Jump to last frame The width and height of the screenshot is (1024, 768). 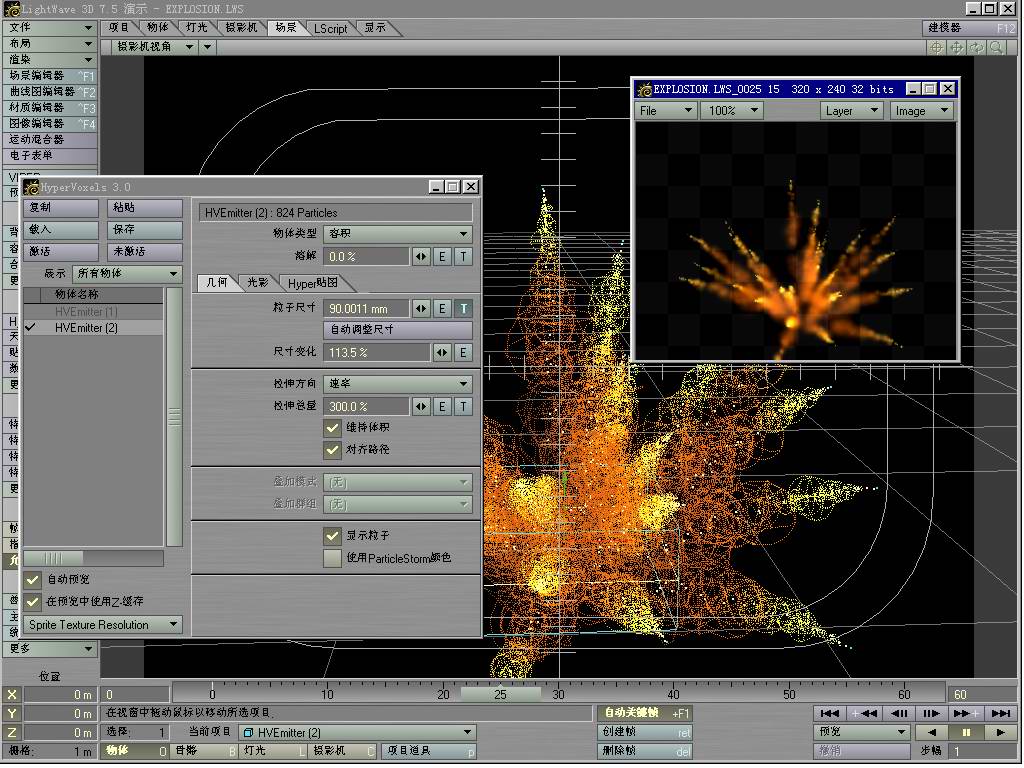click(1001, 714)
